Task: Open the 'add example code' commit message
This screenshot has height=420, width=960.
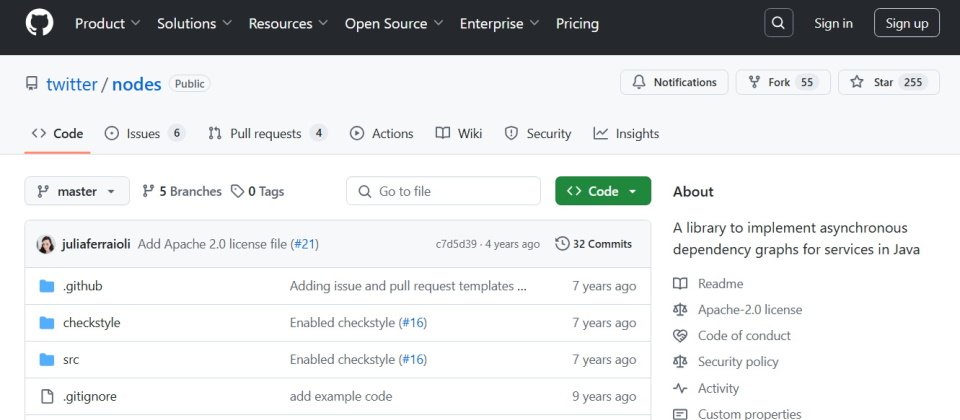Action: [x=341, y=397]
